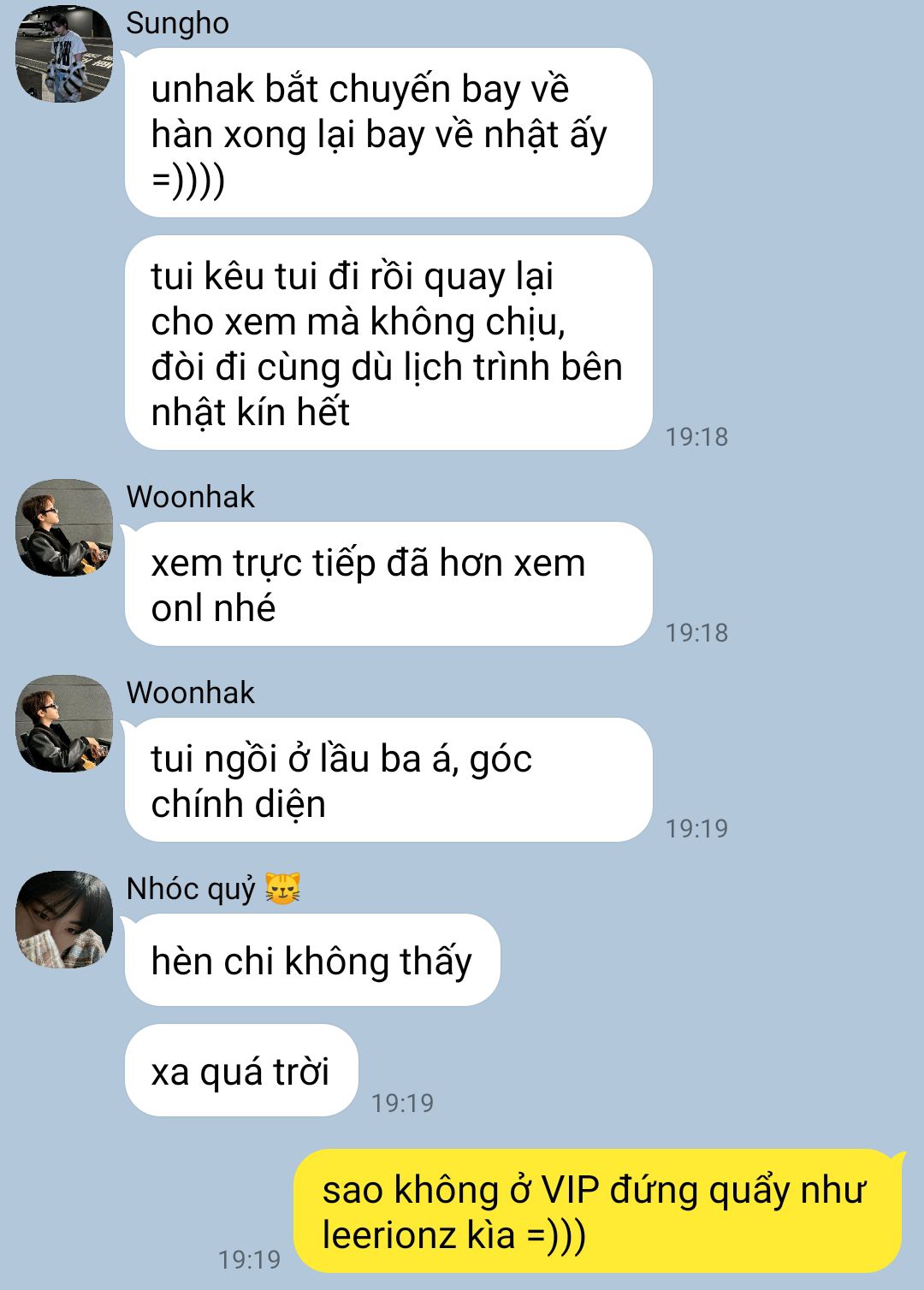The height and width of the screenshot is (1290, 924).
Task: Select the message about unhak's flight to Hàn
Action: [388, 133]
